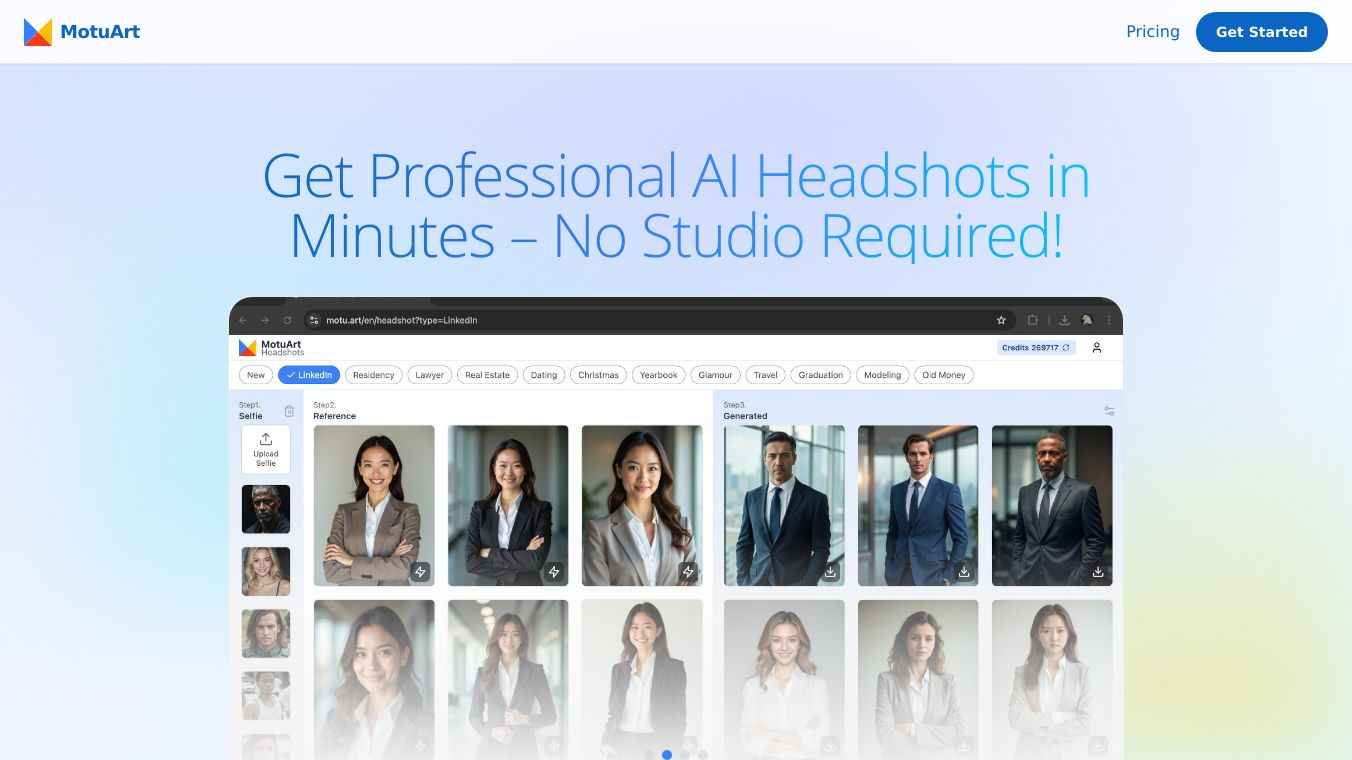Viewport: 1352px width, 760px height.
Task: Select the long-haired man selfie thumbnail
Action: tap(266, 633)
